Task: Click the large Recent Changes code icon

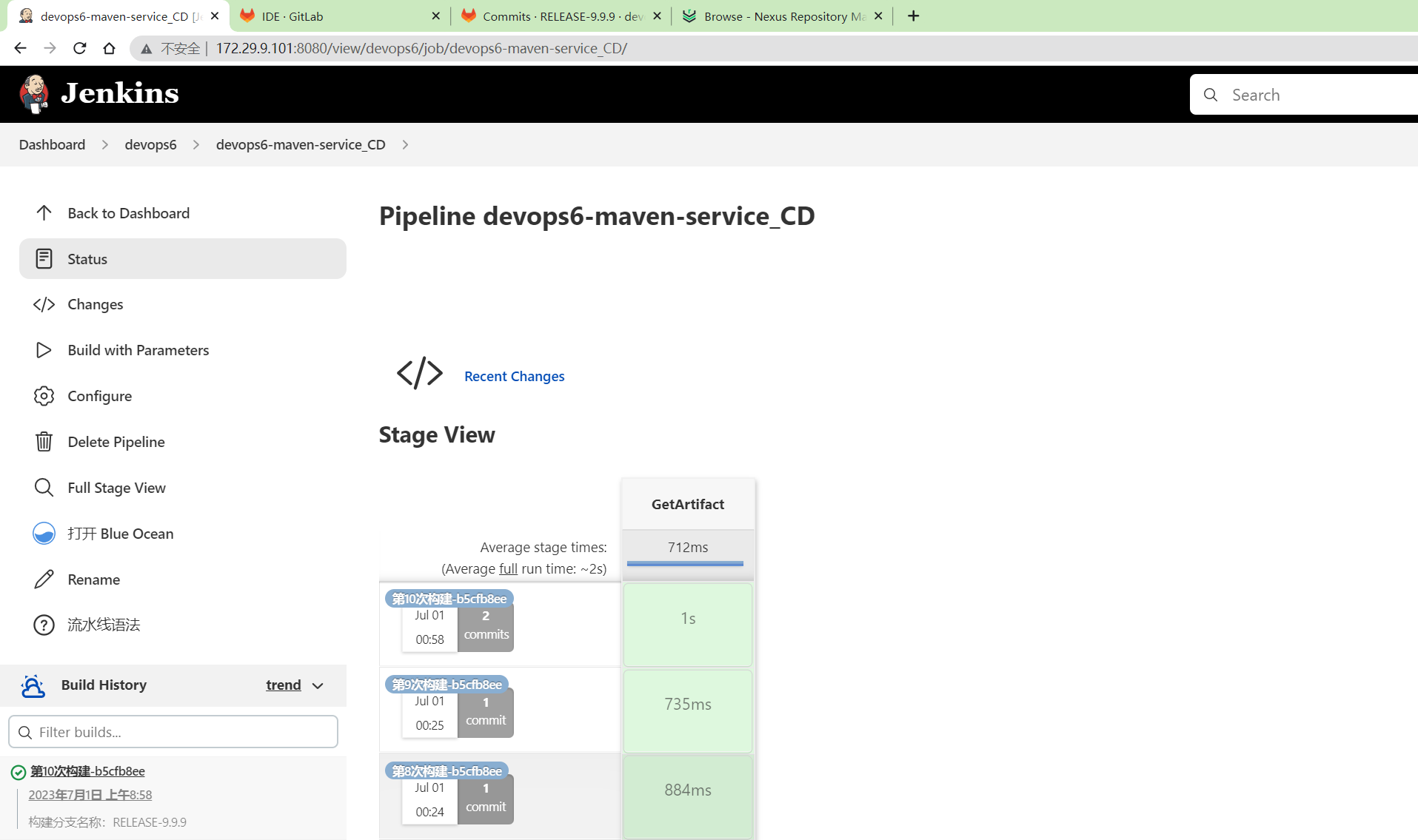Action: coord(419,372)
